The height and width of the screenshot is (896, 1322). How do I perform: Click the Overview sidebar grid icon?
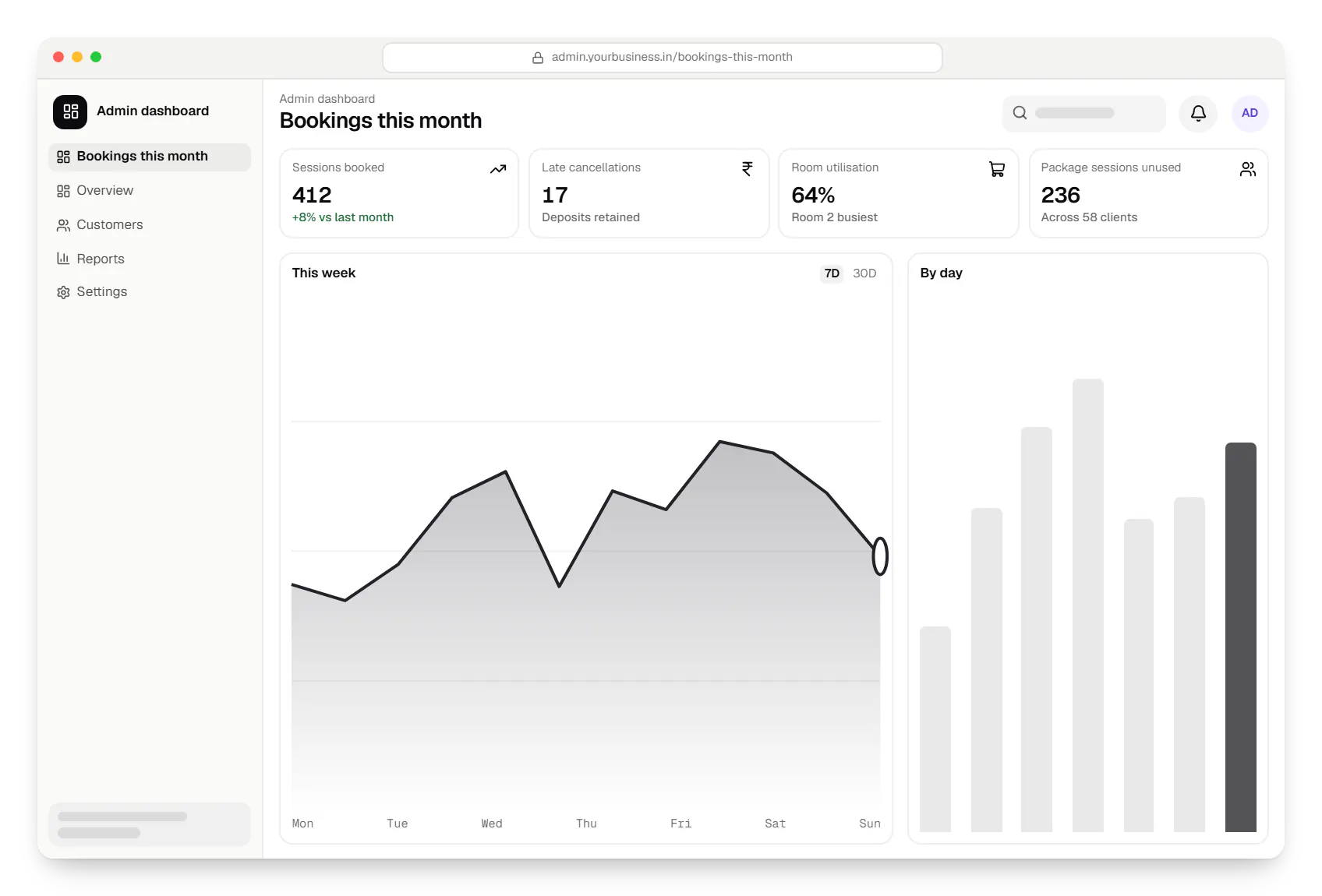pos(63,191)
